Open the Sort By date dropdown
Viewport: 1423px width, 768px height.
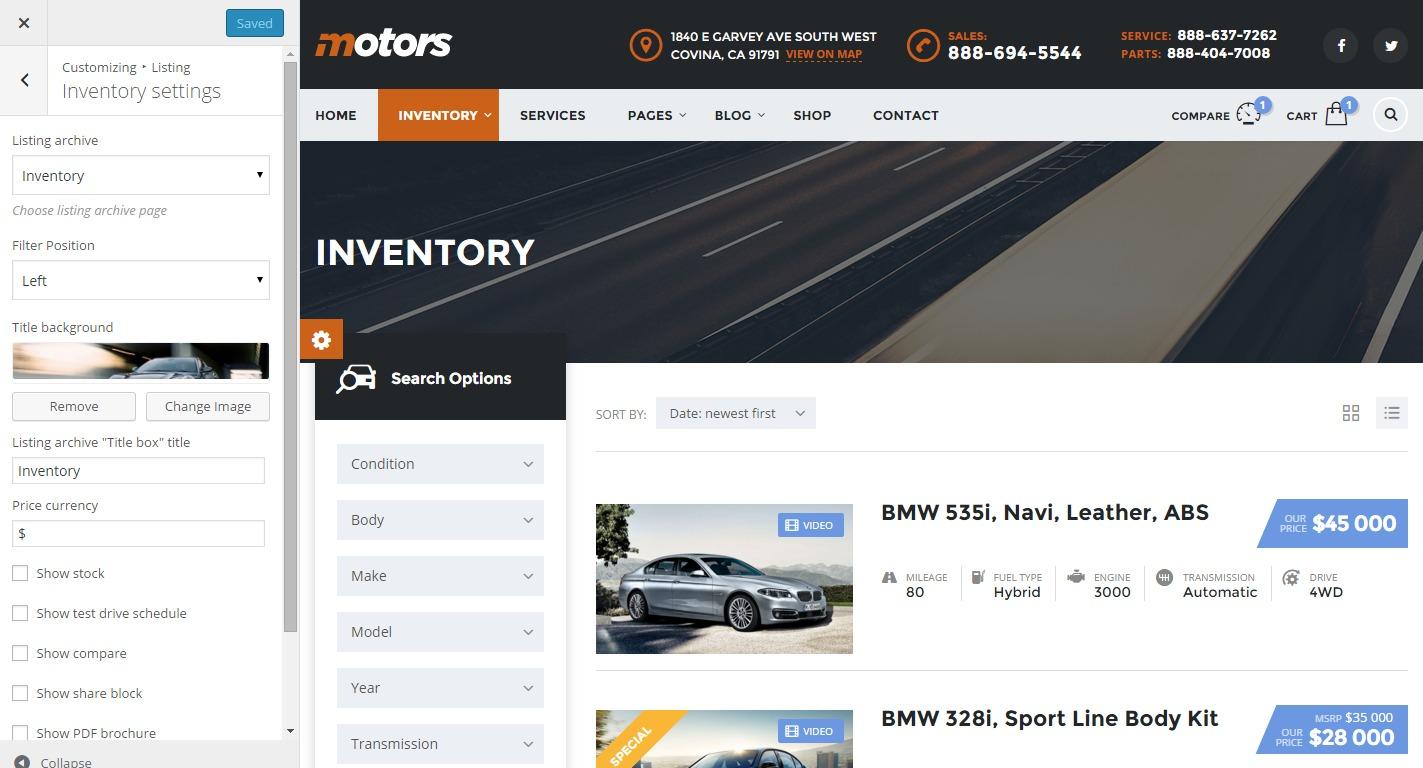(x=736, y=413)
